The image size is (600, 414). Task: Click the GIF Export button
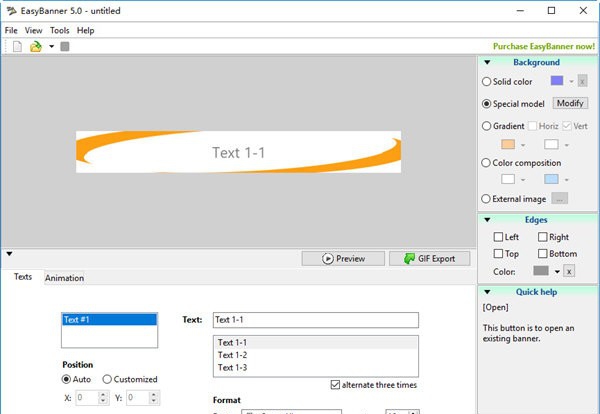tap(430, 259)
